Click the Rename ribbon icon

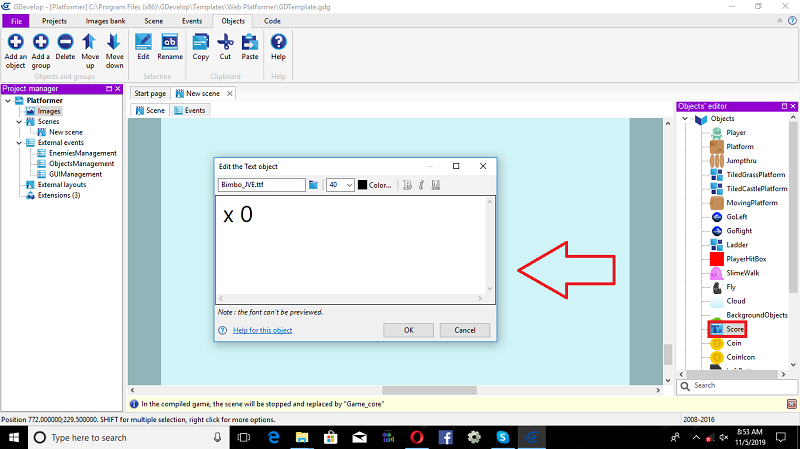click(169, 42)
